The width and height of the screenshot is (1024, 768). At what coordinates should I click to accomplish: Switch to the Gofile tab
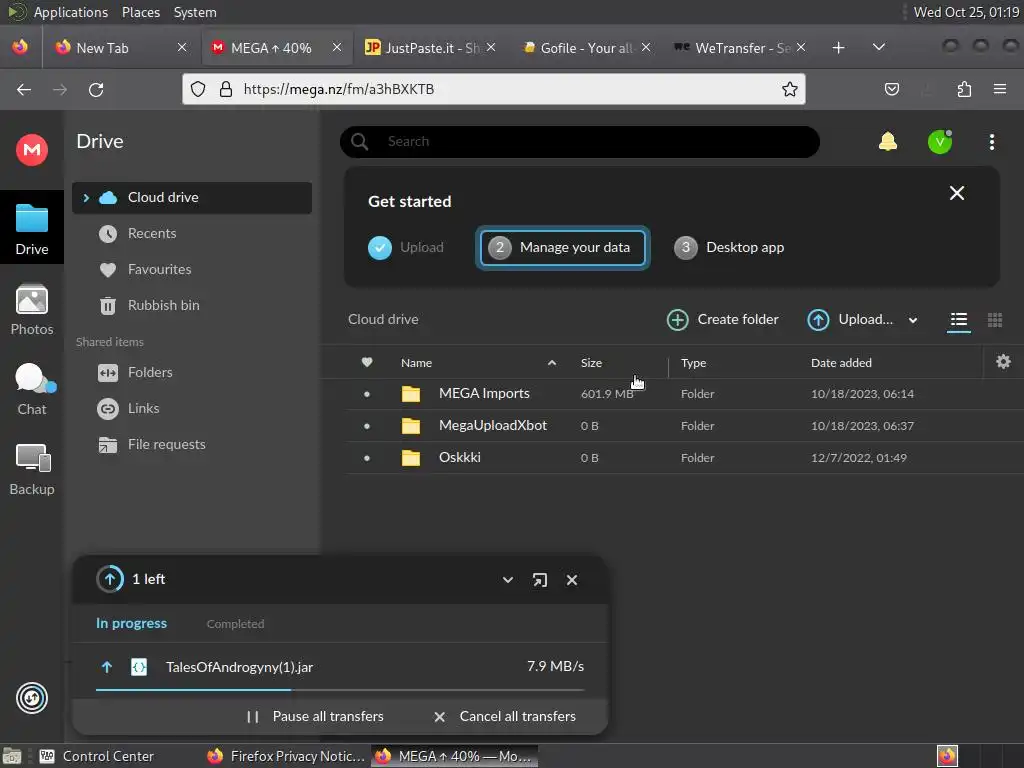click(586, 48)
